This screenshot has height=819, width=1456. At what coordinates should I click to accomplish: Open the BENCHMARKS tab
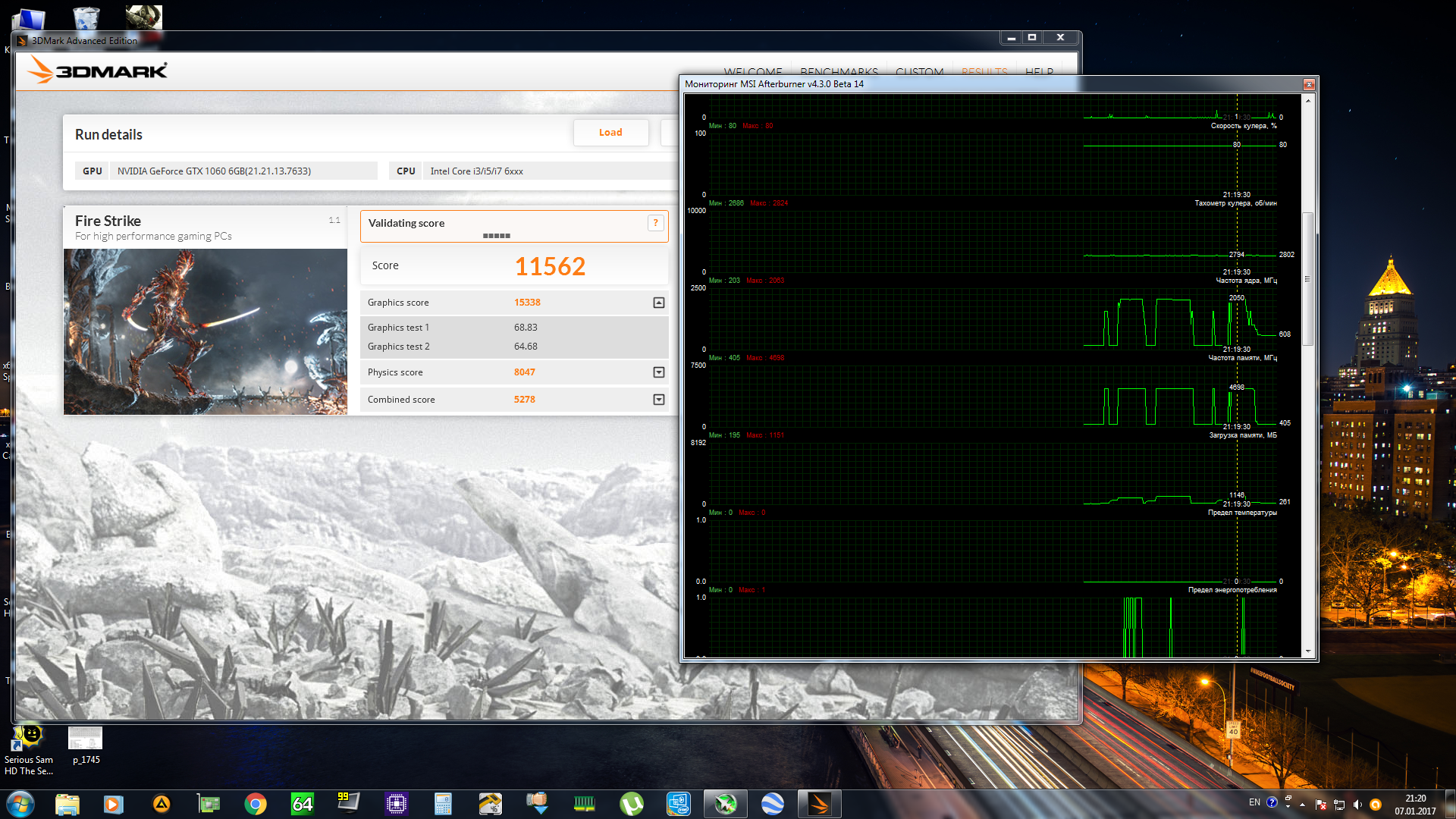tap(839, 71)
